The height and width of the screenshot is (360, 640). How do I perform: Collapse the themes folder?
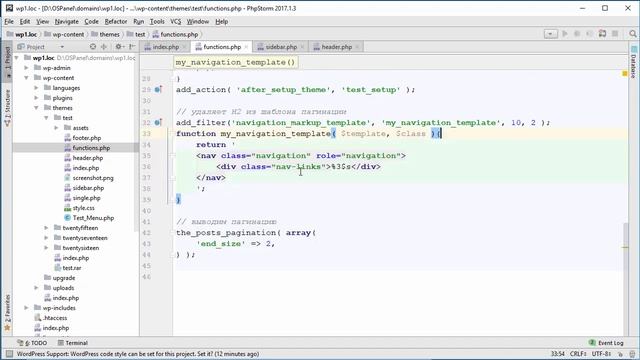pyautogui.click(x=36, y=108)
